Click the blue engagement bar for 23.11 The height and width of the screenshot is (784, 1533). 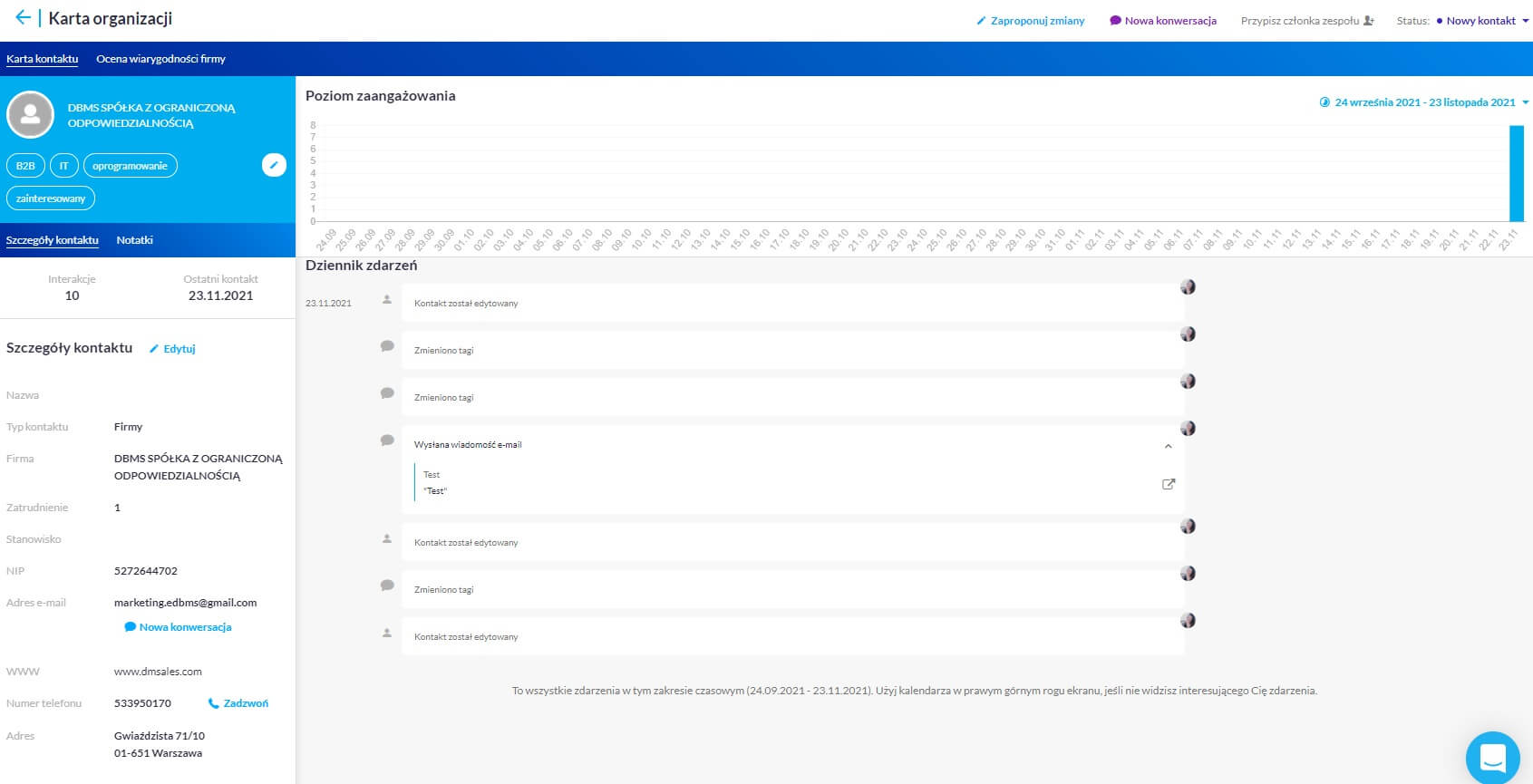tap(1516, 173)
